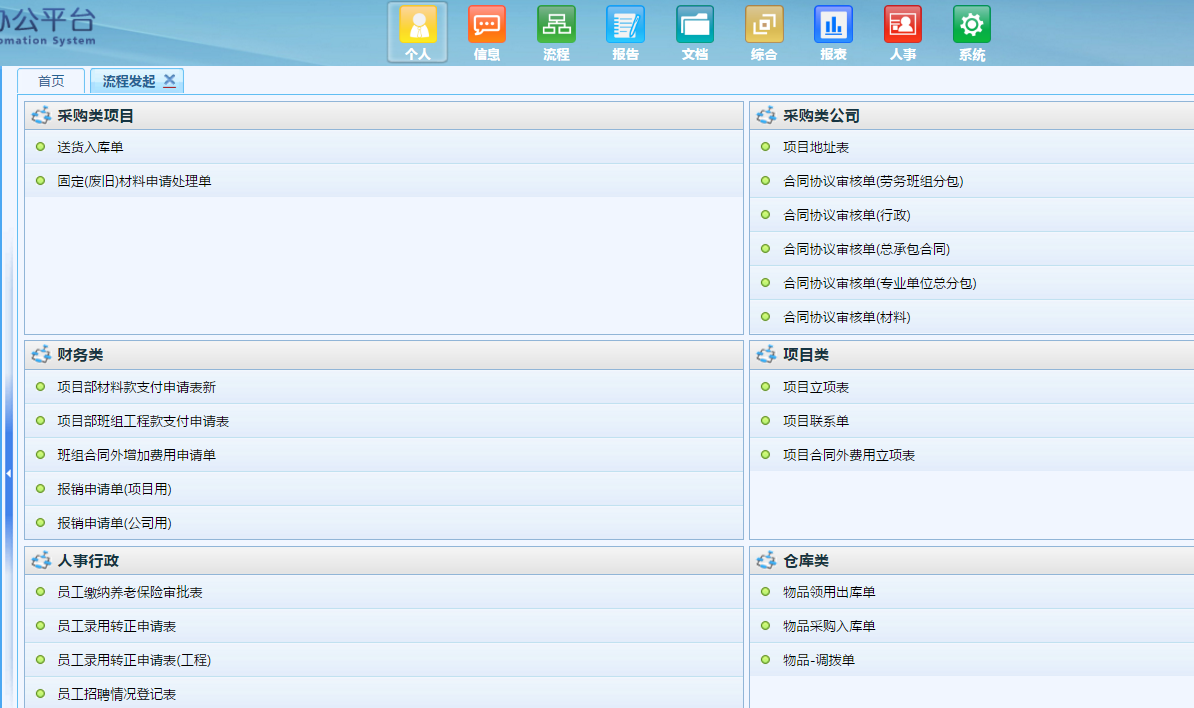This screenshot has width=1194, height=708.
Task: Open 合同协议审核单(劳务班组分包)
Action: tap(873, 181)
